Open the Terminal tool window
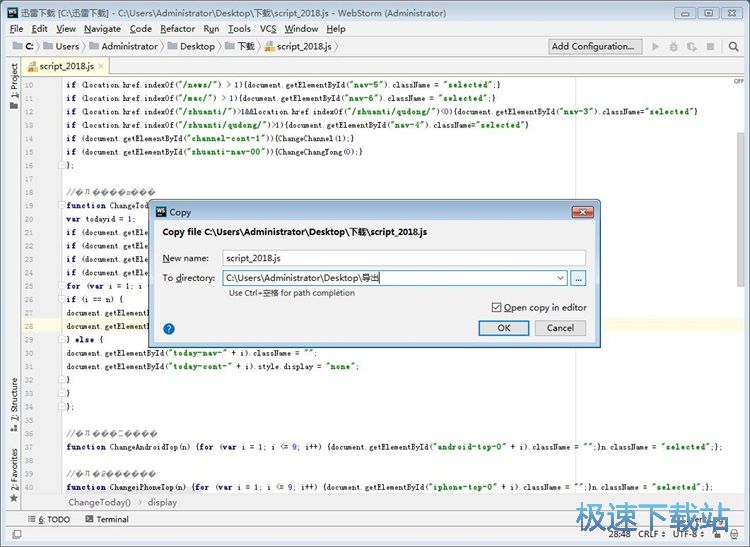Image resolution: width=750 pixels, height=547 pixels. [107, 519]
